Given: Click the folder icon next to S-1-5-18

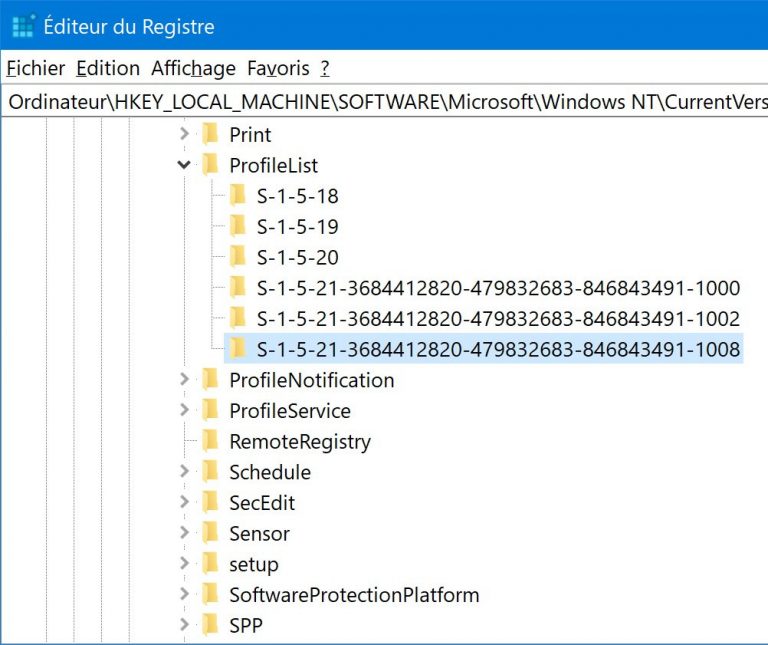Looking at the screenshot, I should click(237, 195).
